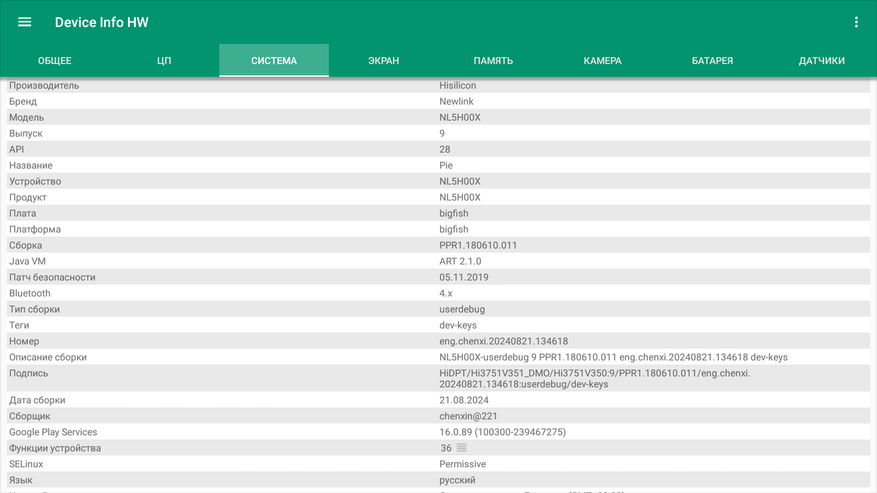This screenshot has height=493, width=877.
Task: Select the Бренд row label
Action: 23,101
